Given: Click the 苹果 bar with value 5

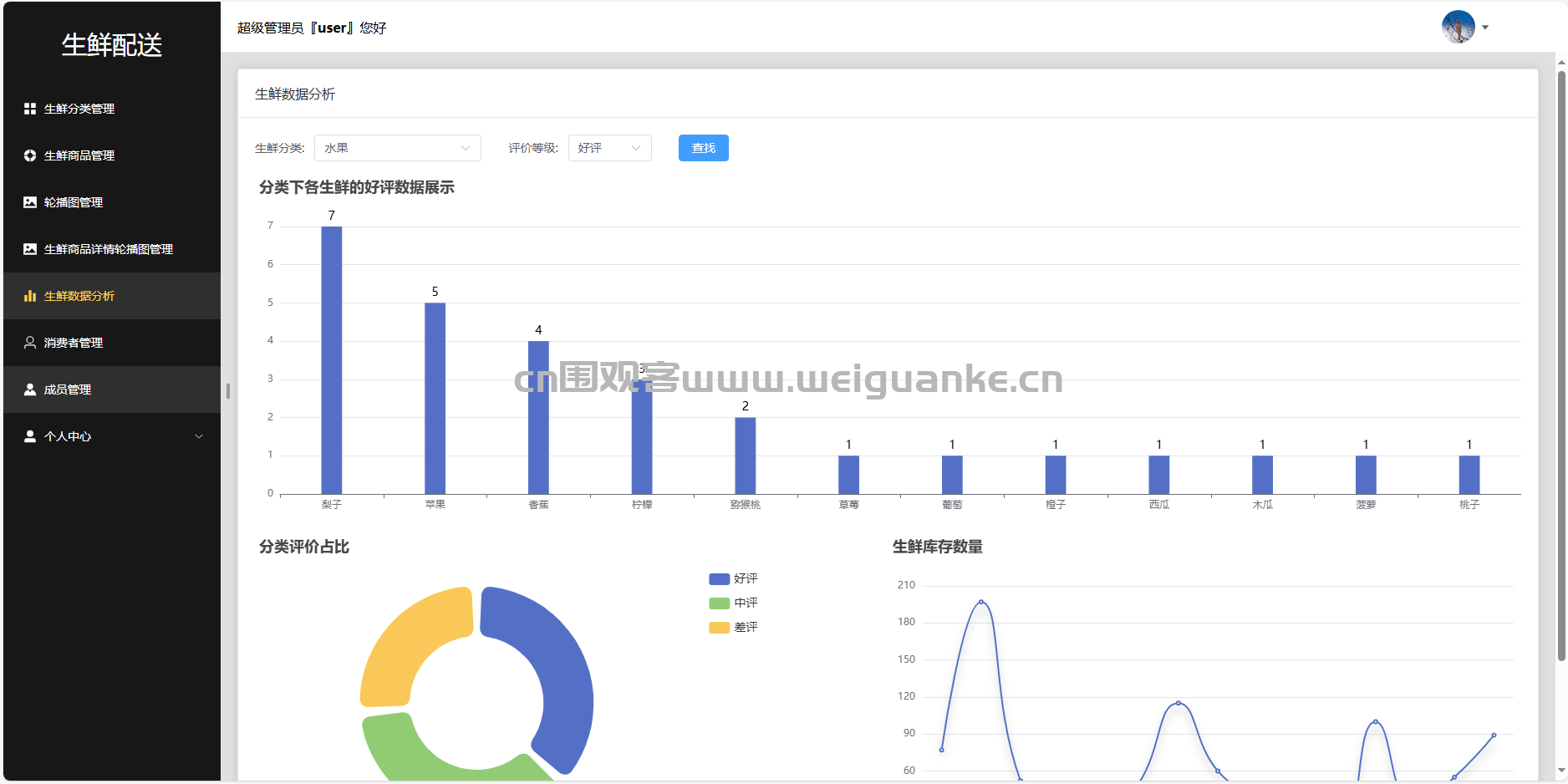Looking at the screenshot, I should pos(435,399).
